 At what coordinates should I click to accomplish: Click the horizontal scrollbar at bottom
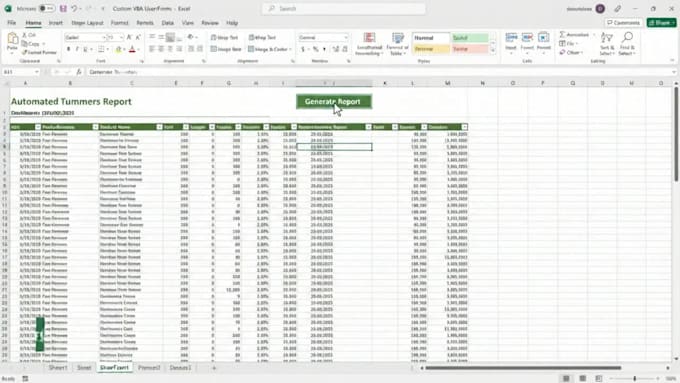(523, 368)
